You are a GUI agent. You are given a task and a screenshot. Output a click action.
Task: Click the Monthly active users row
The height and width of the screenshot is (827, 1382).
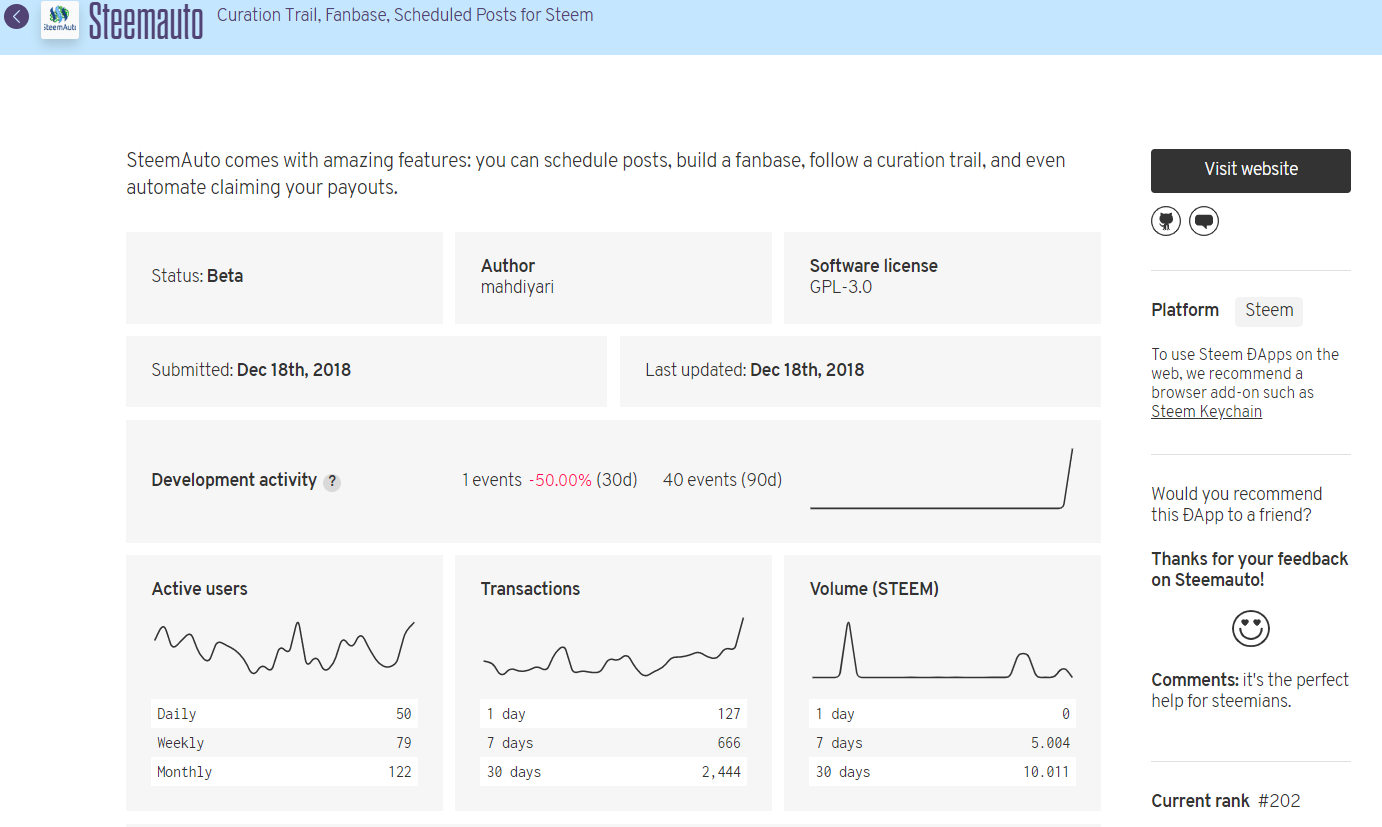point(284,772)
